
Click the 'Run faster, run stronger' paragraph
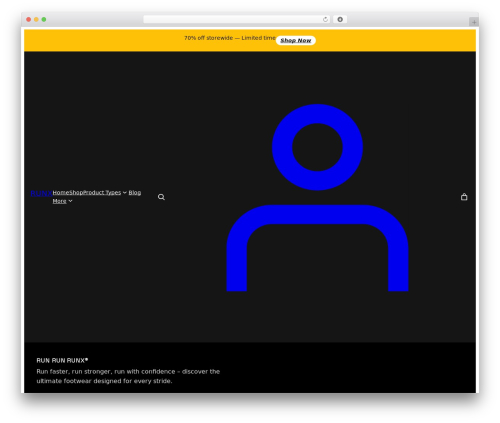(128, 376)
